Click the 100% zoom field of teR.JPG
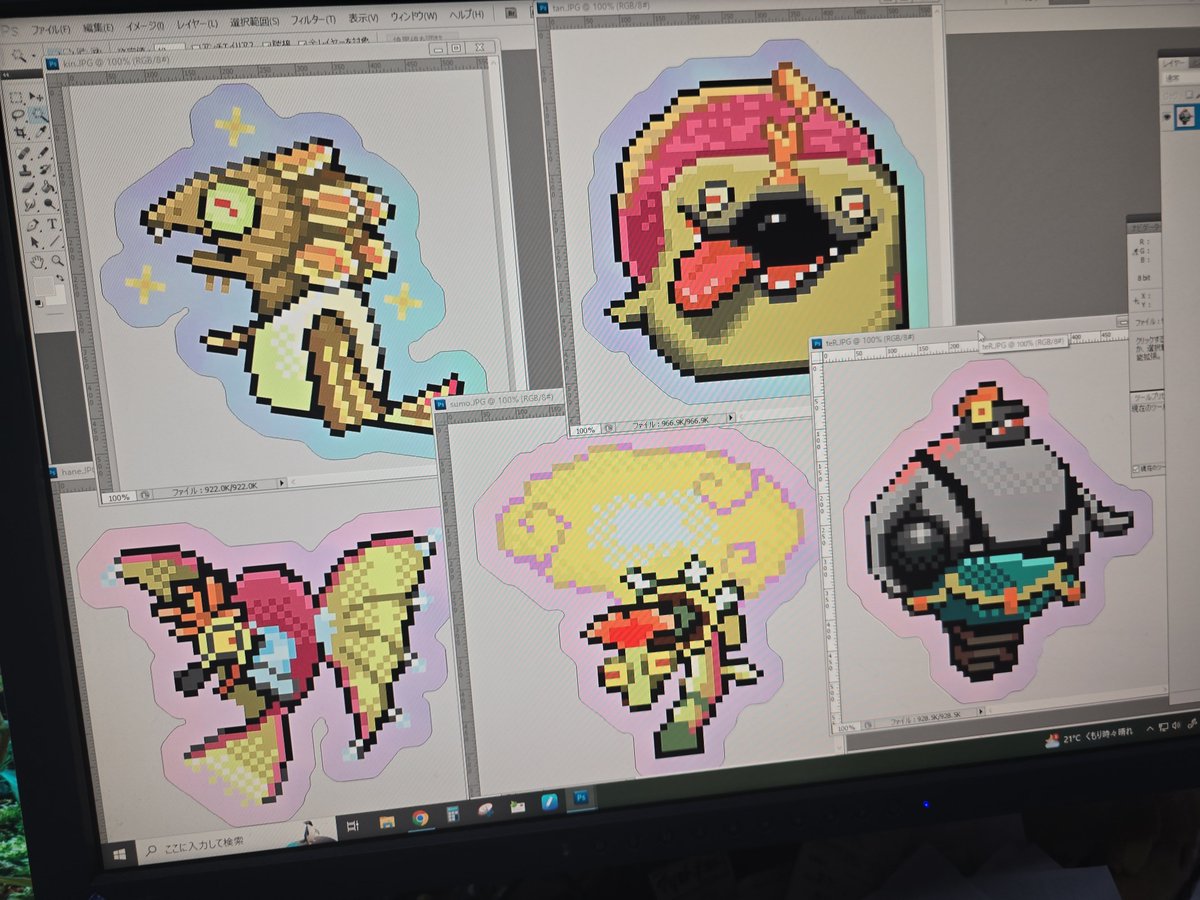The width and height of the screenshot is (1200, 900). [848, 728]
